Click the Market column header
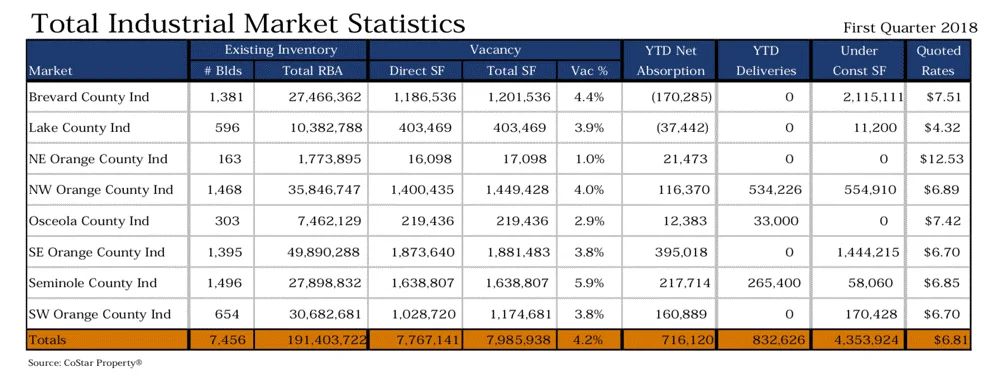 pos(51,71)
